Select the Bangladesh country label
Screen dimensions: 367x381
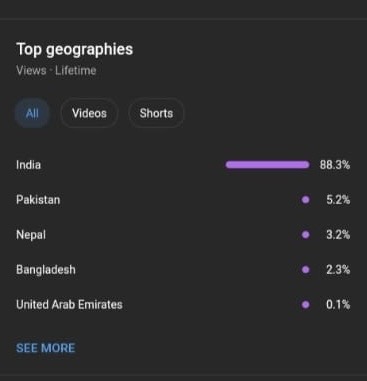46,269
